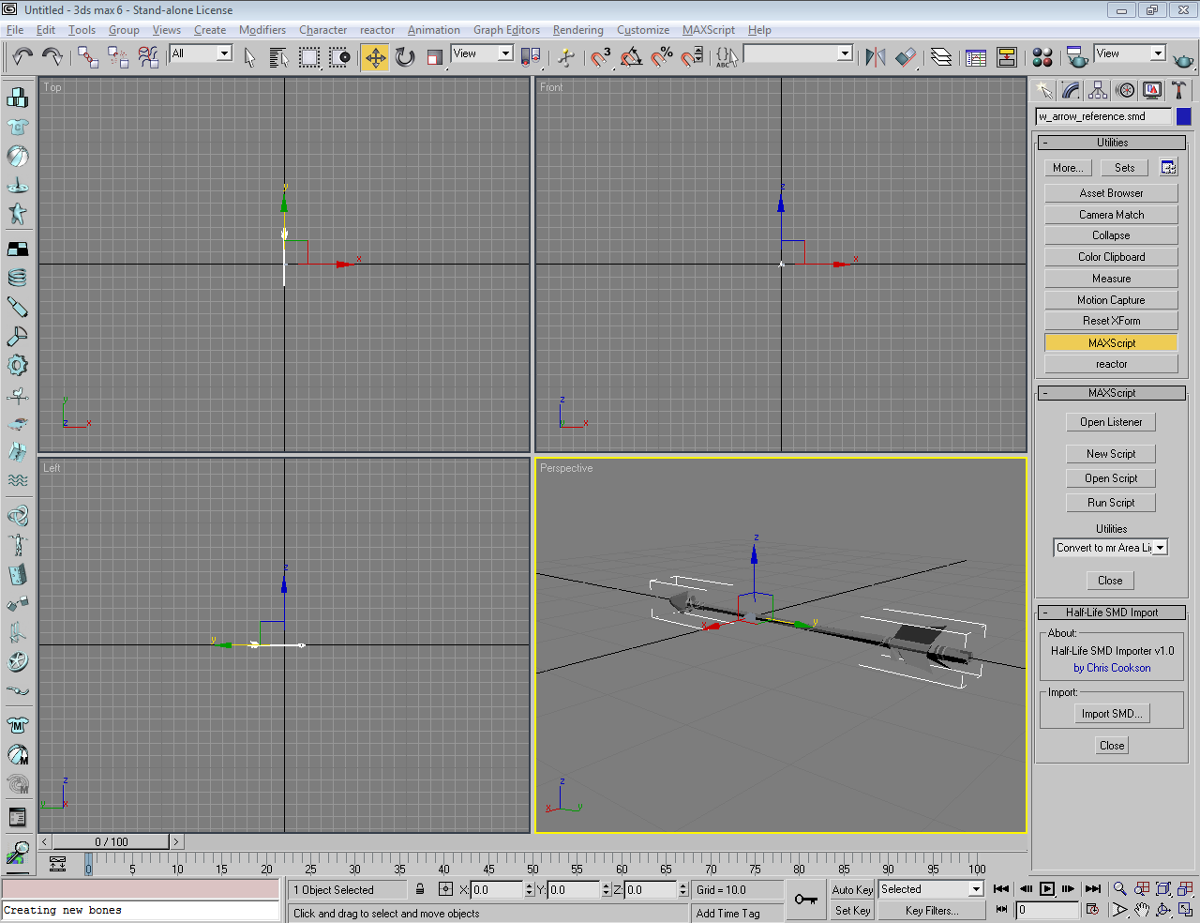
Task: Open the Selected key filter dropdown
Action: click(930, 888)
